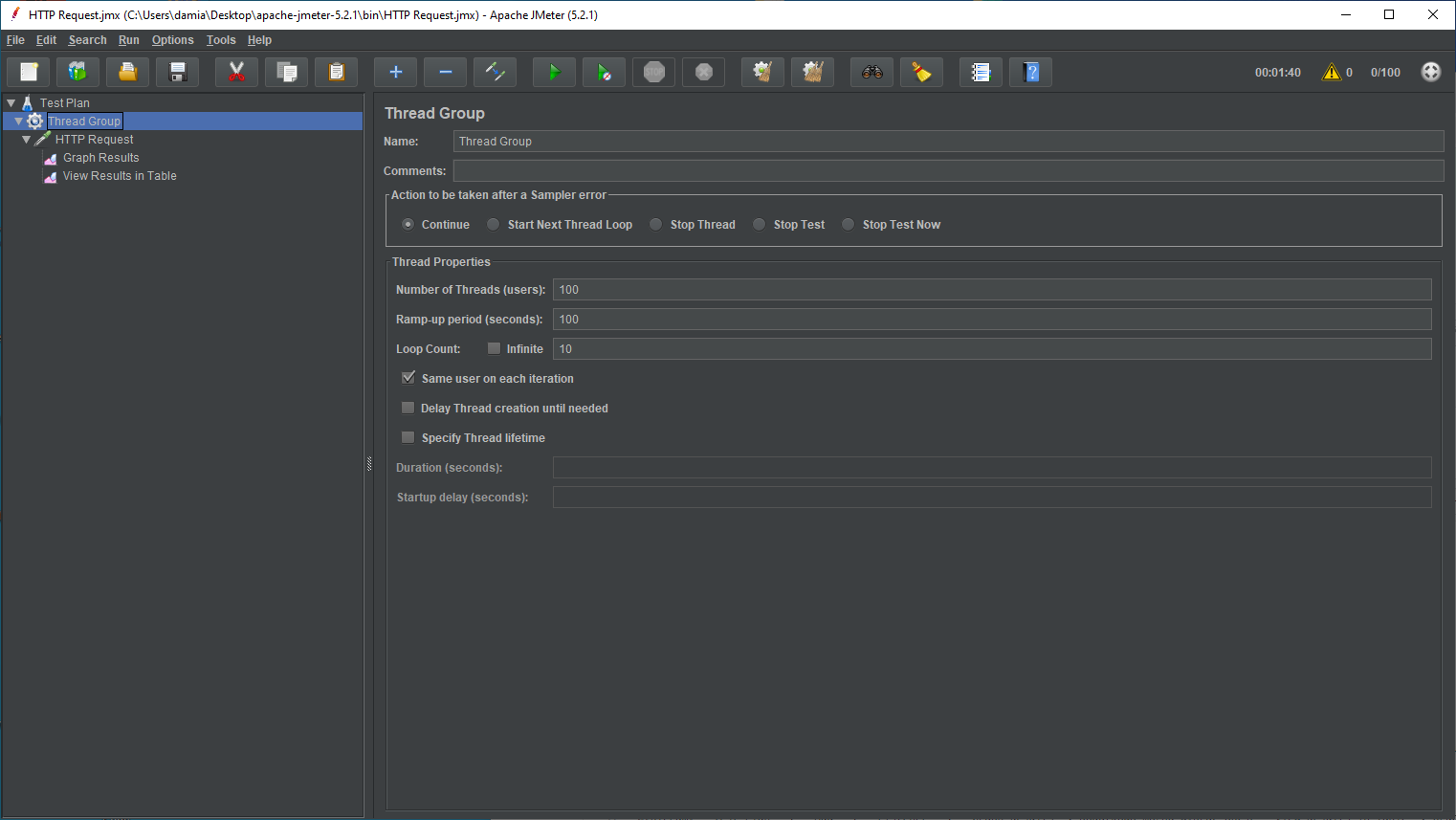
Task: Open the Templates icon in the toolbar
Action: point(77,72)
